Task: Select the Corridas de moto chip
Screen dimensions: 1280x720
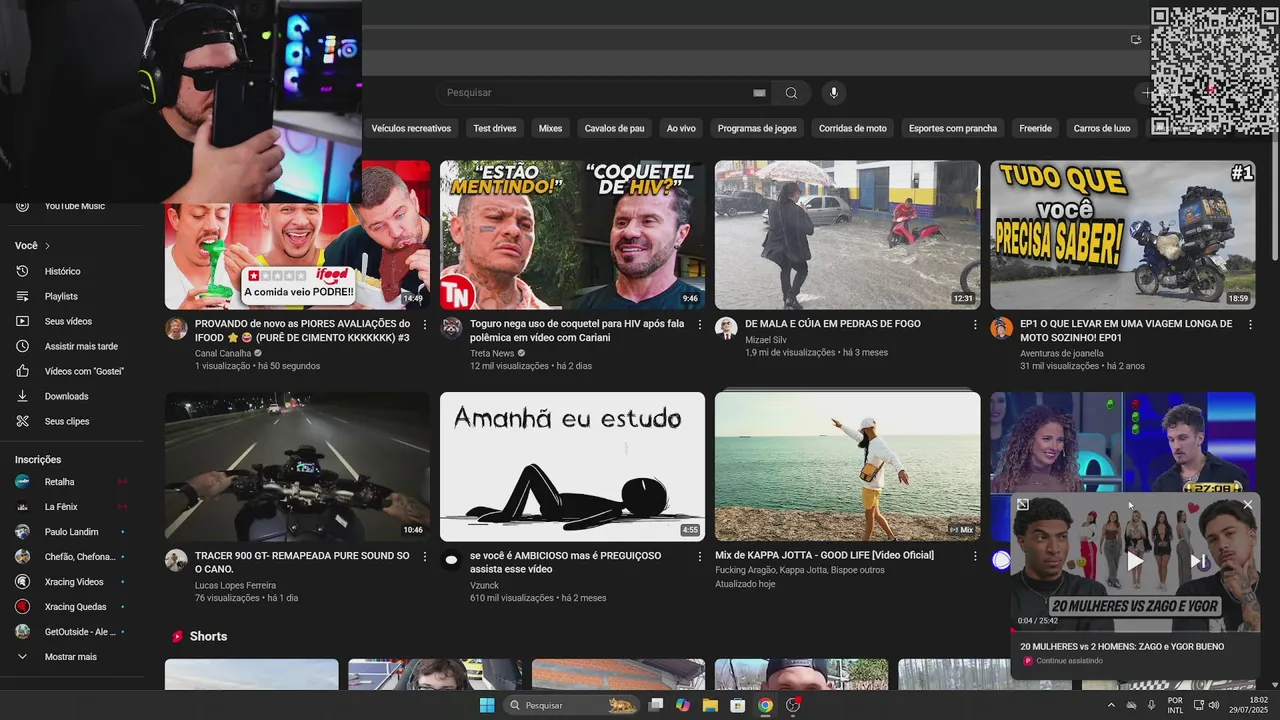Action: (853, 128)
